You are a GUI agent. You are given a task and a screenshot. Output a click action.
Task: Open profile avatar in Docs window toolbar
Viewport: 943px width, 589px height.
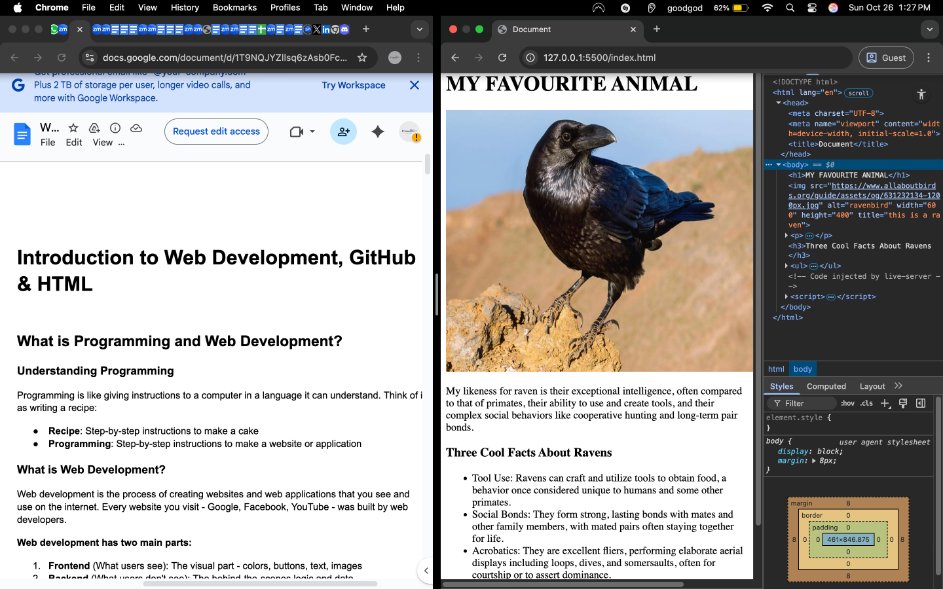point(395,58)
